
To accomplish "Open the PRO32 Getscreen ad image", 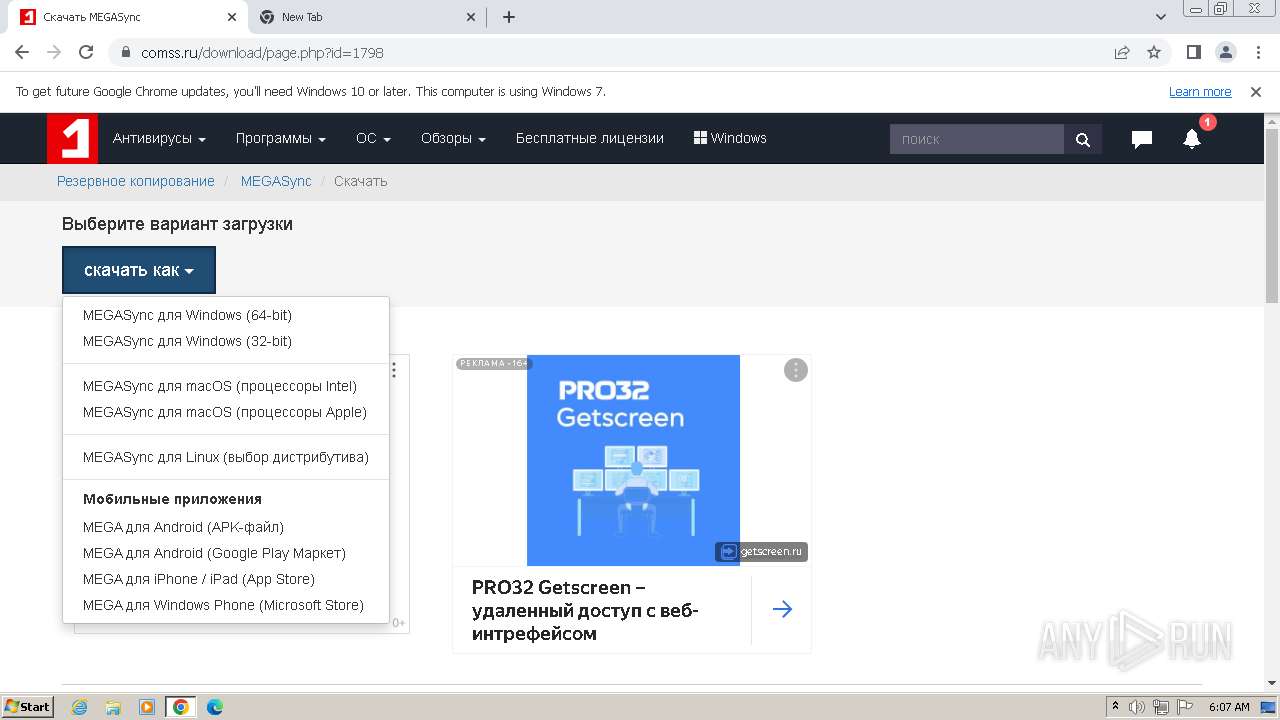I will [633, 460].
